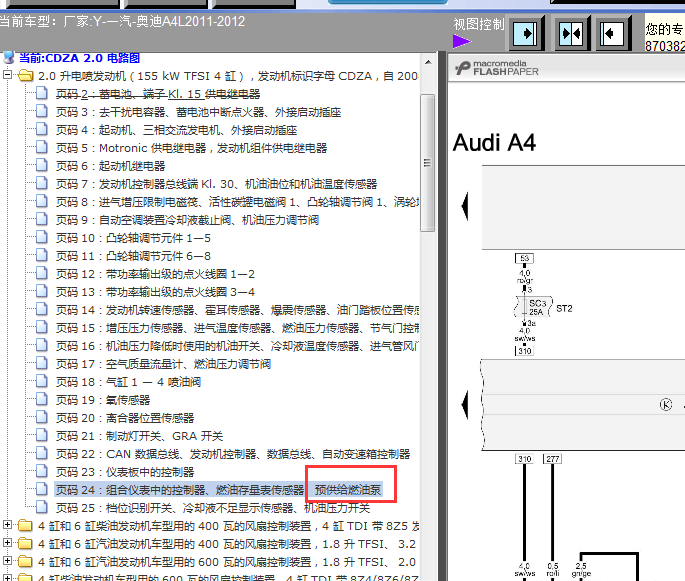Image resolution: width=685 pixels, height=581 pixels.
Task: Click the tree scrollbar up arrow
Action: (x=428, y=62)
